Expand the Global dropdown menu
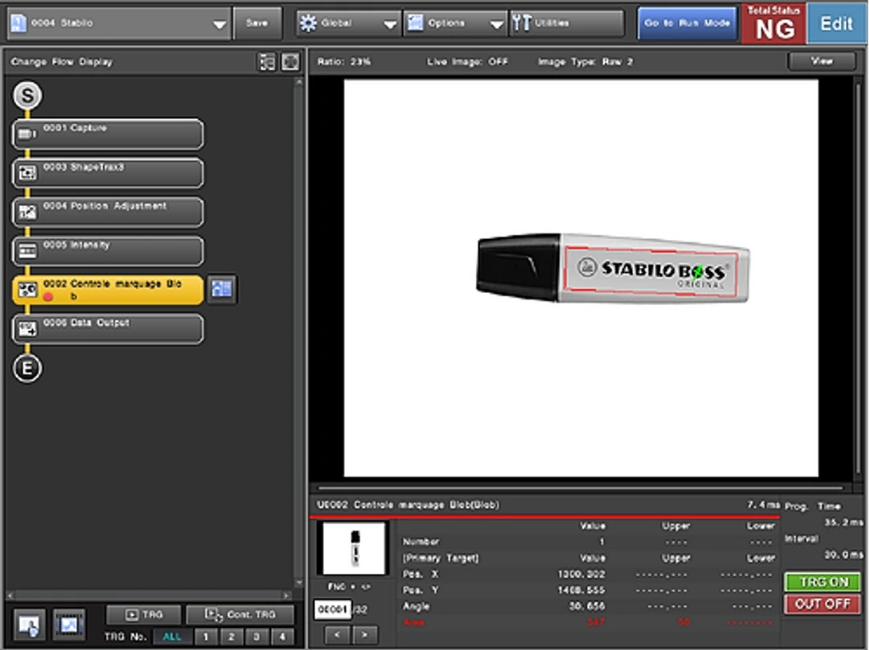 (x=348, y=23)
